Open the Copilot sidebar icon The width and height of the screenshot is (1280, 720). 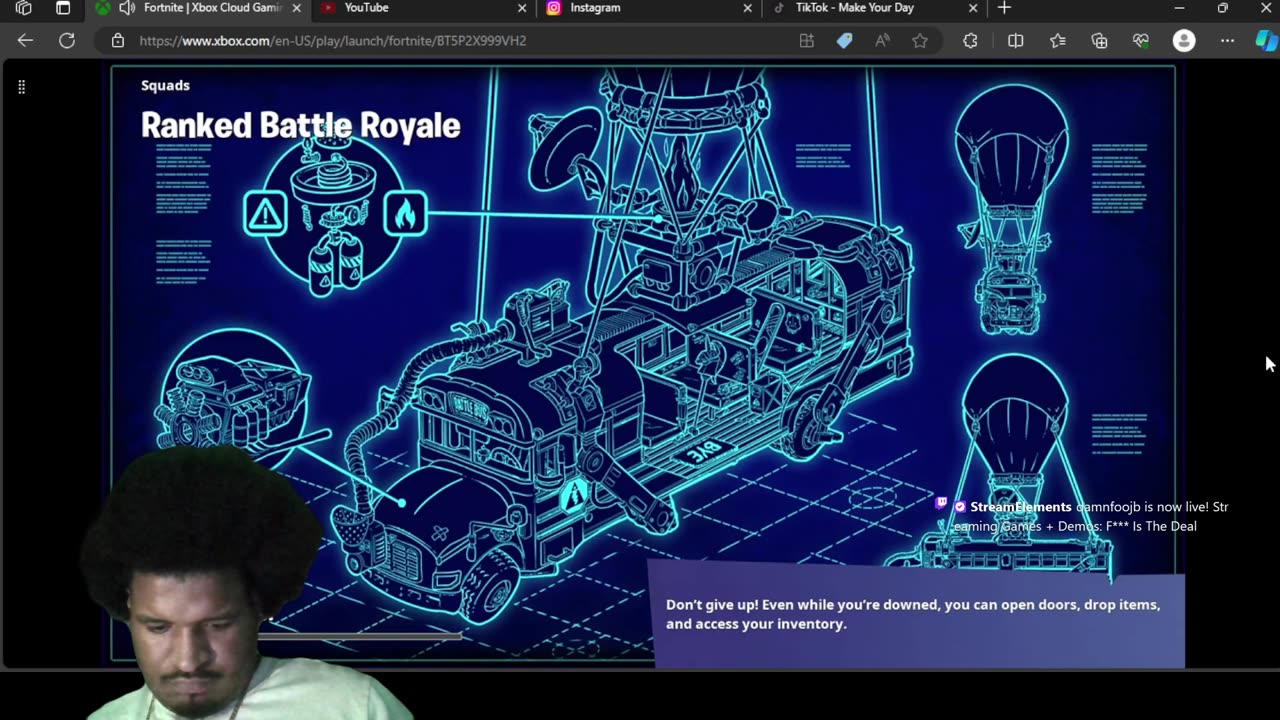click(x=1266, y=41)
